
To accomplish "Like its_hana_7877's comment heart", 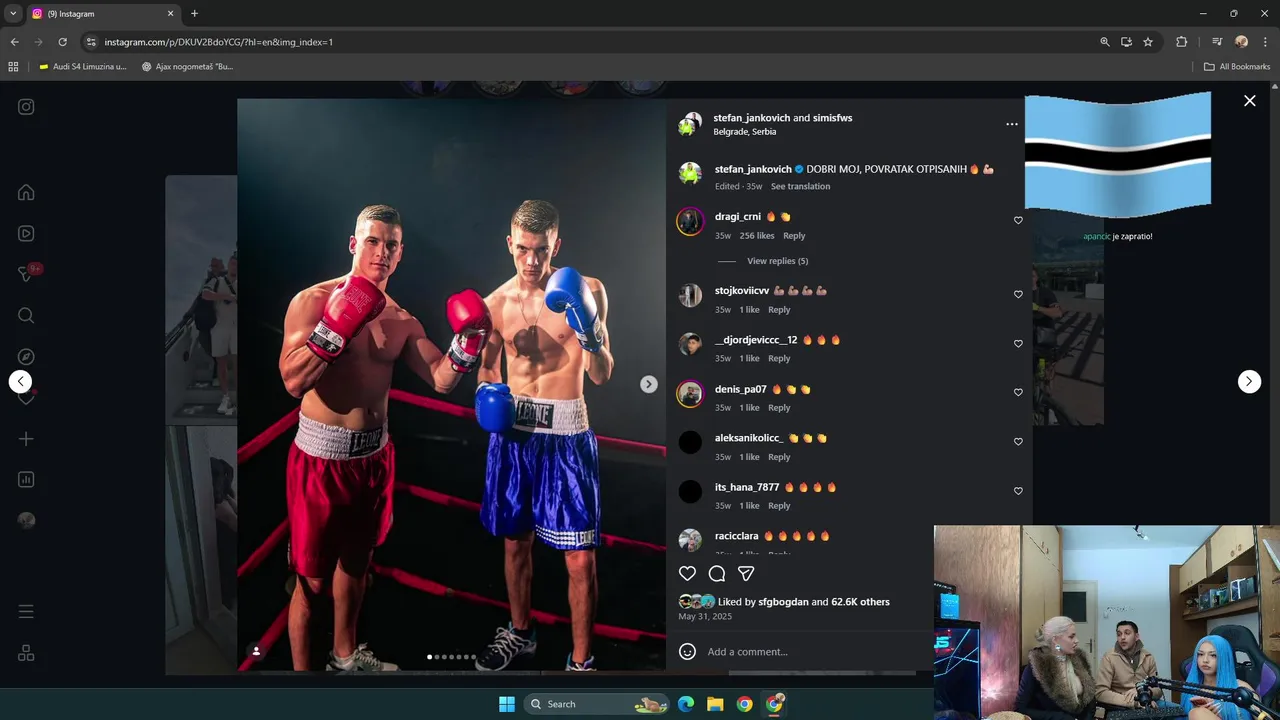I will pyautogui.click(x=1018, y=490).
